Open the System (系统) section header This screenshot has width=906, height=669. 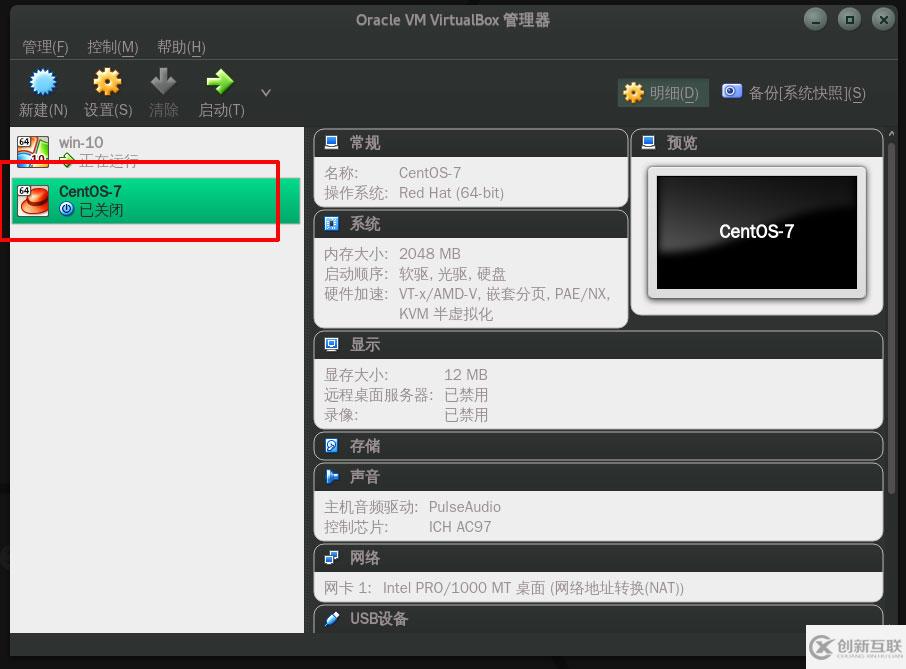[470, 224]
